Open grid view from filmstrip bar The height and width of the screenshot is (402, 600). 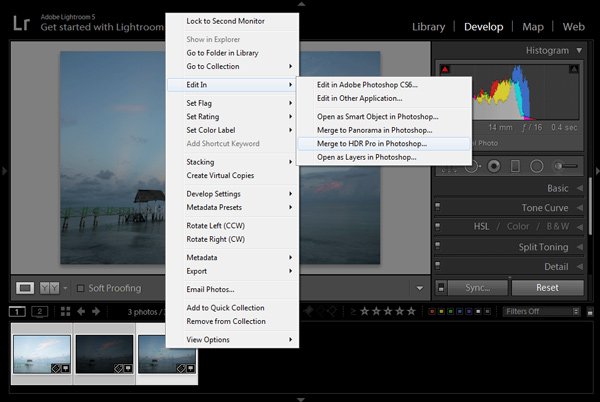65,312
